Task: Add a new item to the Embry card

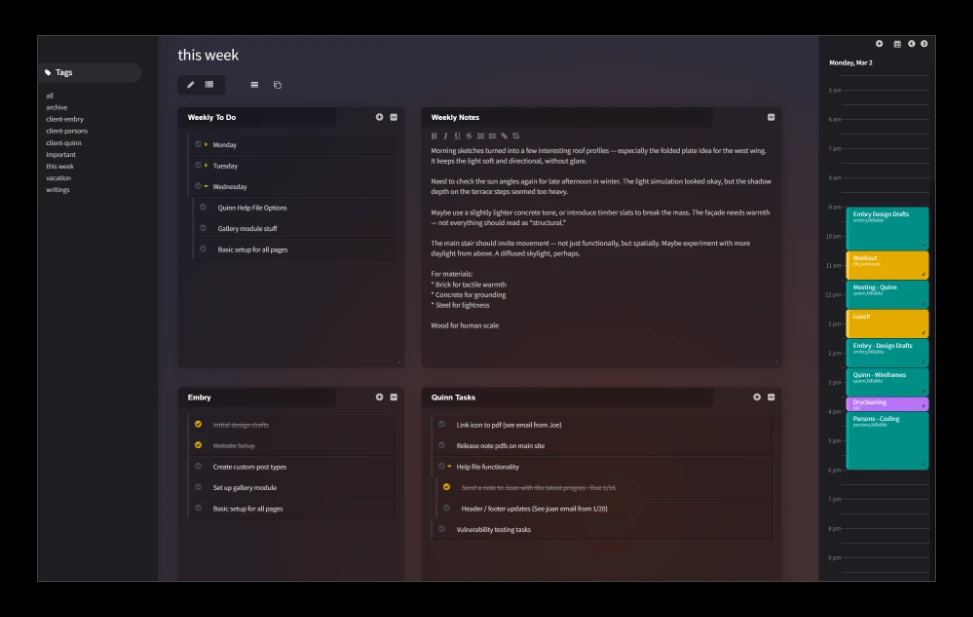Action: click(x=378, y=397)
